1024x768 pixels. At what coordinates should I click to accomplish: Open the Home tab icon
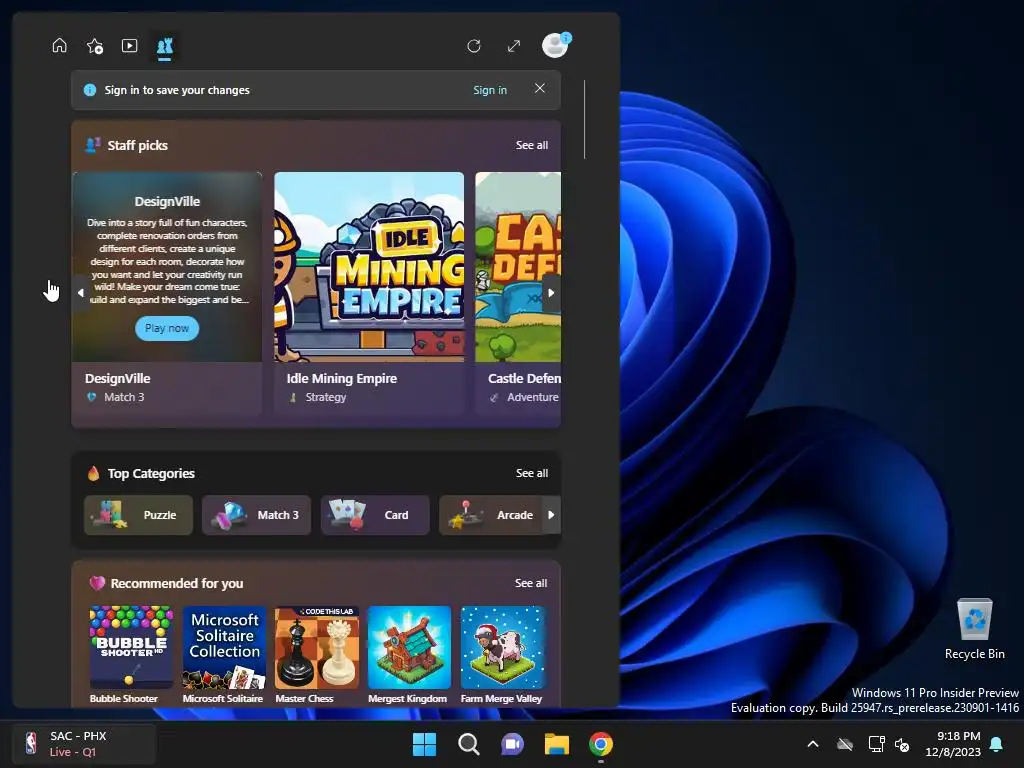(59, 46)
